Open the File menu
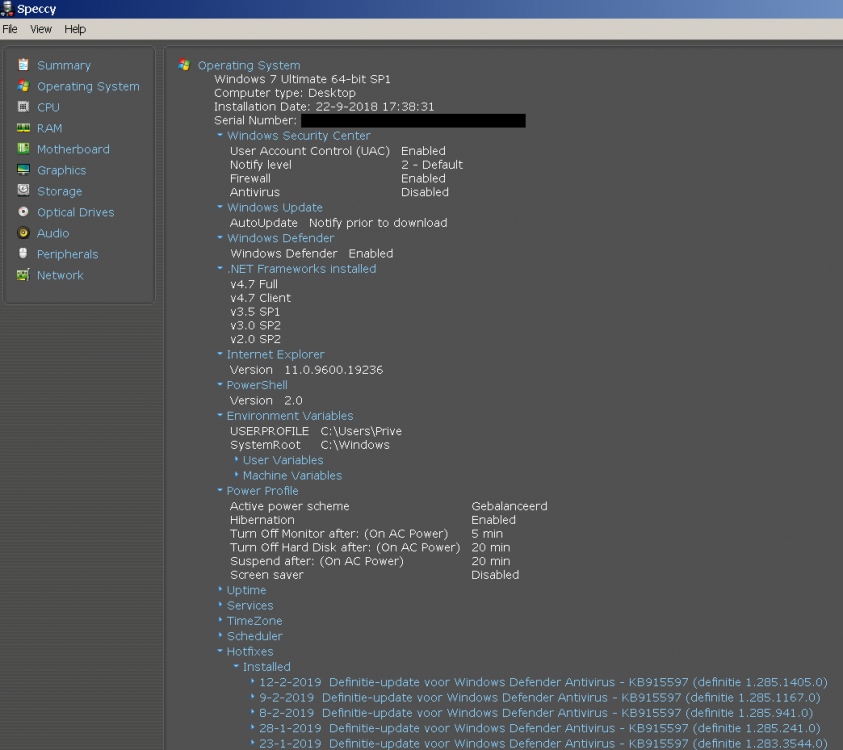This screenshot has width=843, height=750. tap(10, 29)
